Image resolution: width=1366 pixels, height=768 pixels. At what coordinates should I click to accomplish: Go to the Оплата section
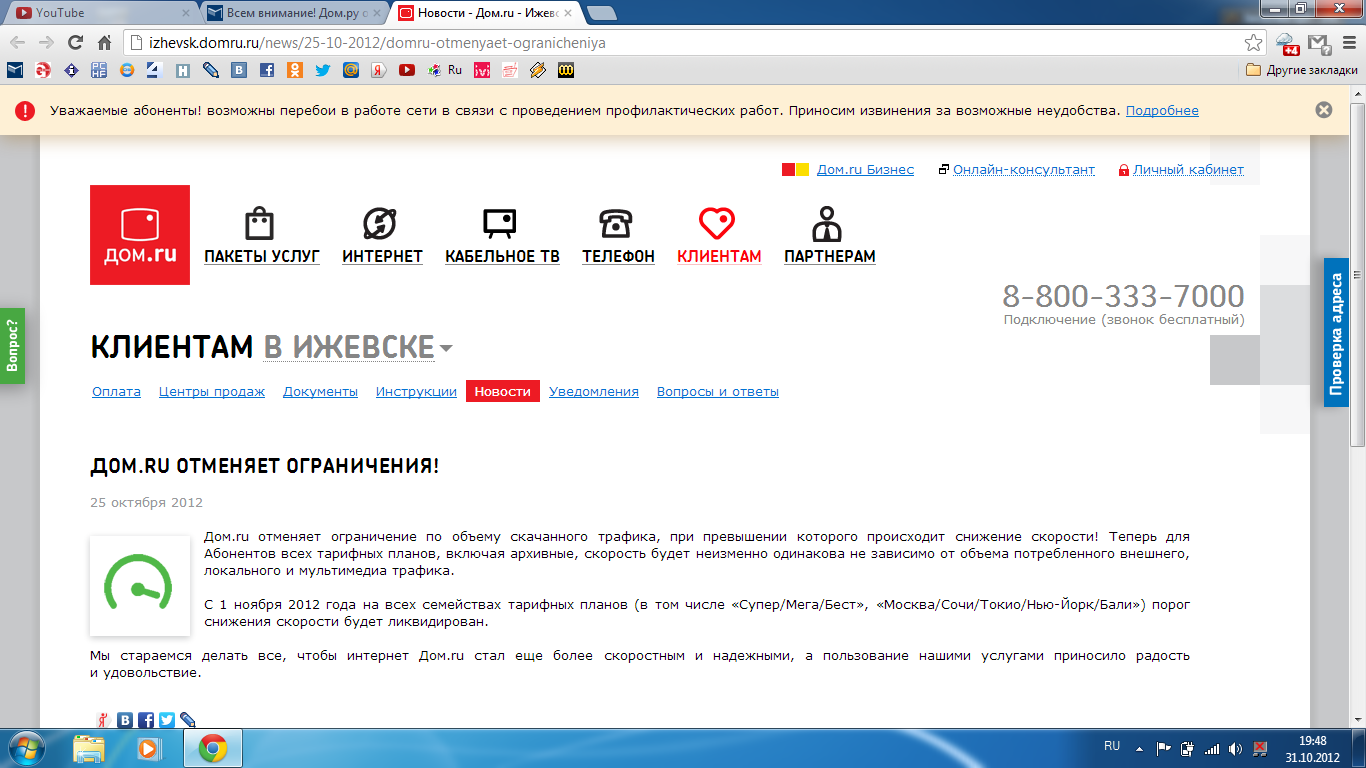pyautogui.click(x=116, y=392)
